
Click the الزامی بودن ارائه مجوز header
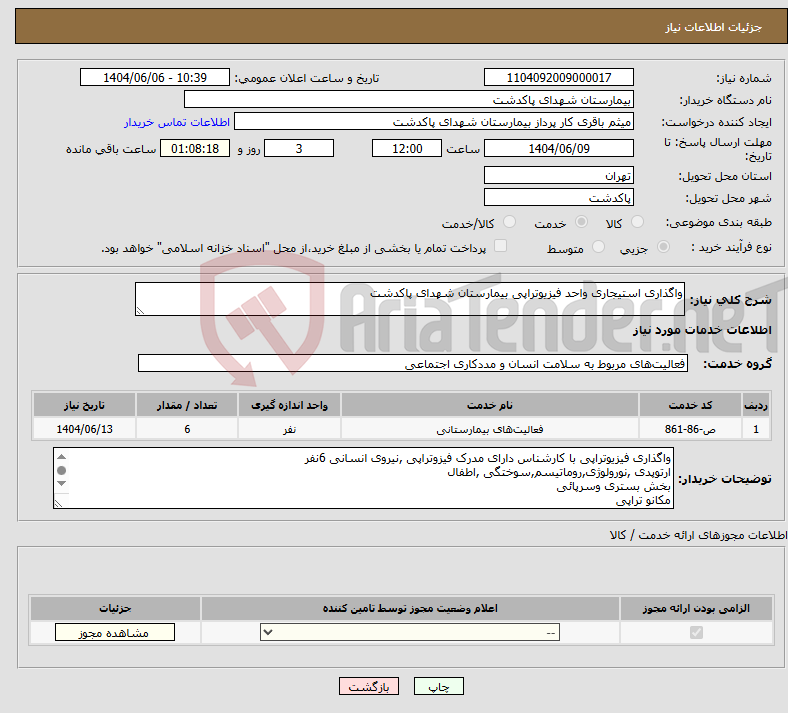pyautogui.click(x=696, y=608)
